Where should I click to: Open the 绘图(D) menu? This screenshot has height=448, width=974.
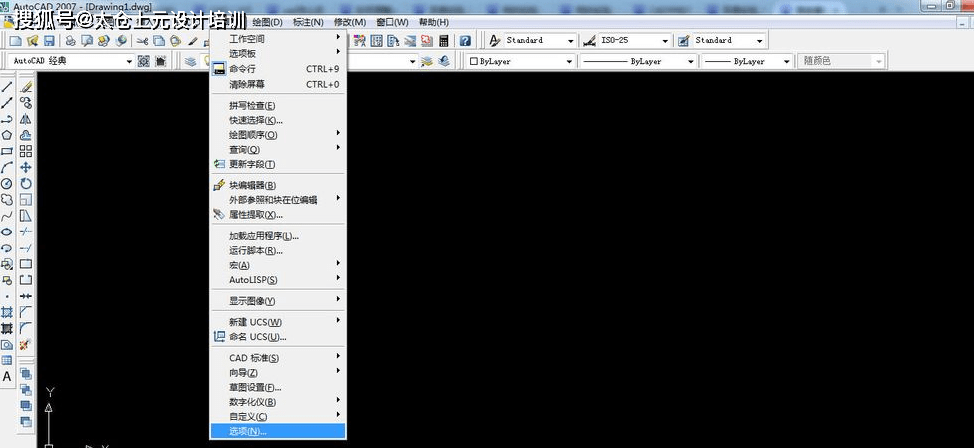tap(268, 22)
